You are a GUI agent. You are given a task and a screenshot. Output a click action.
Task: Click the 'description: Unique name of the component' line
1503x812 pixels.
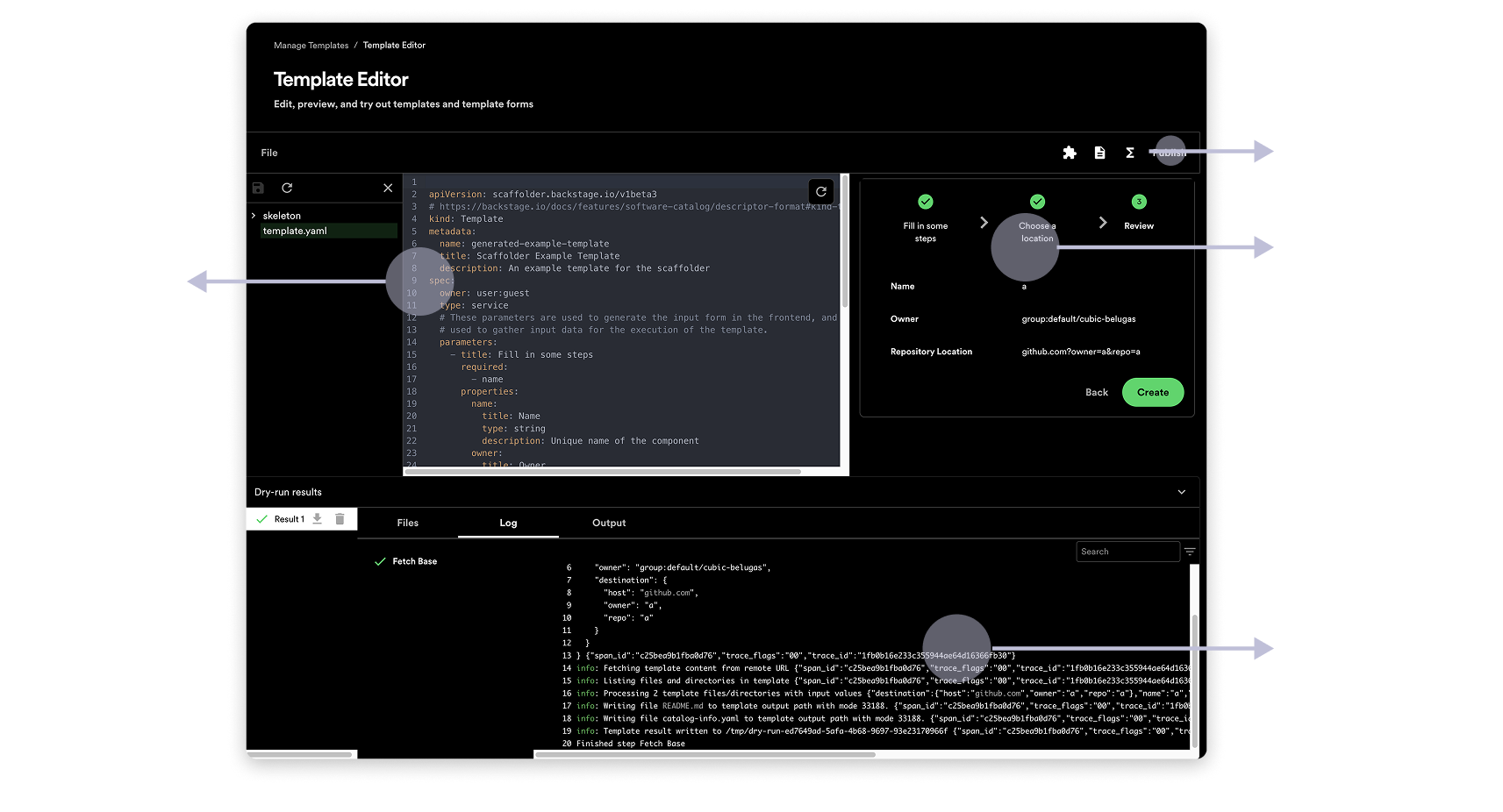[x=590, y=441]
